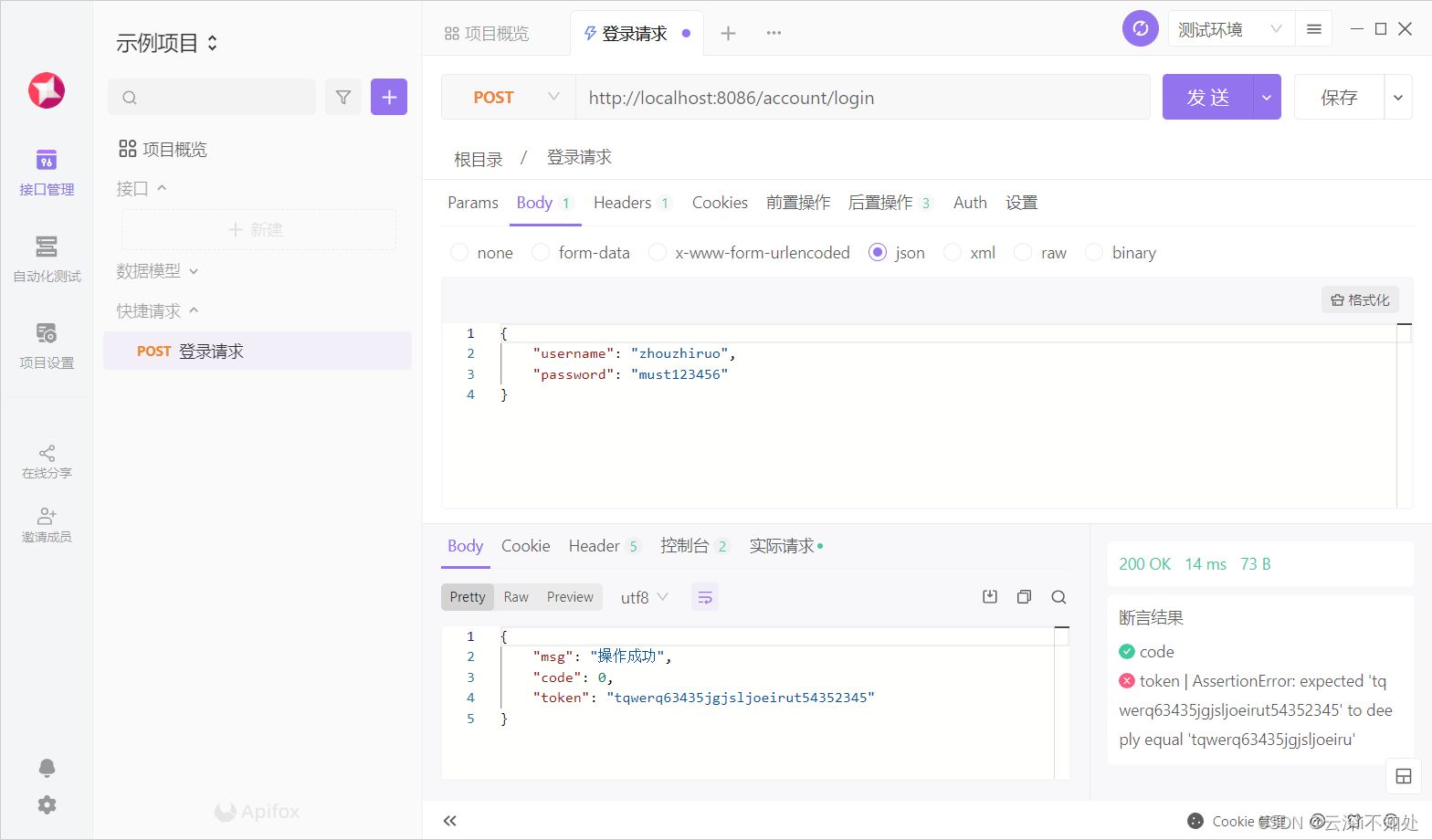
Task: Open project settings in sidebar
Action: pos(47,346)
